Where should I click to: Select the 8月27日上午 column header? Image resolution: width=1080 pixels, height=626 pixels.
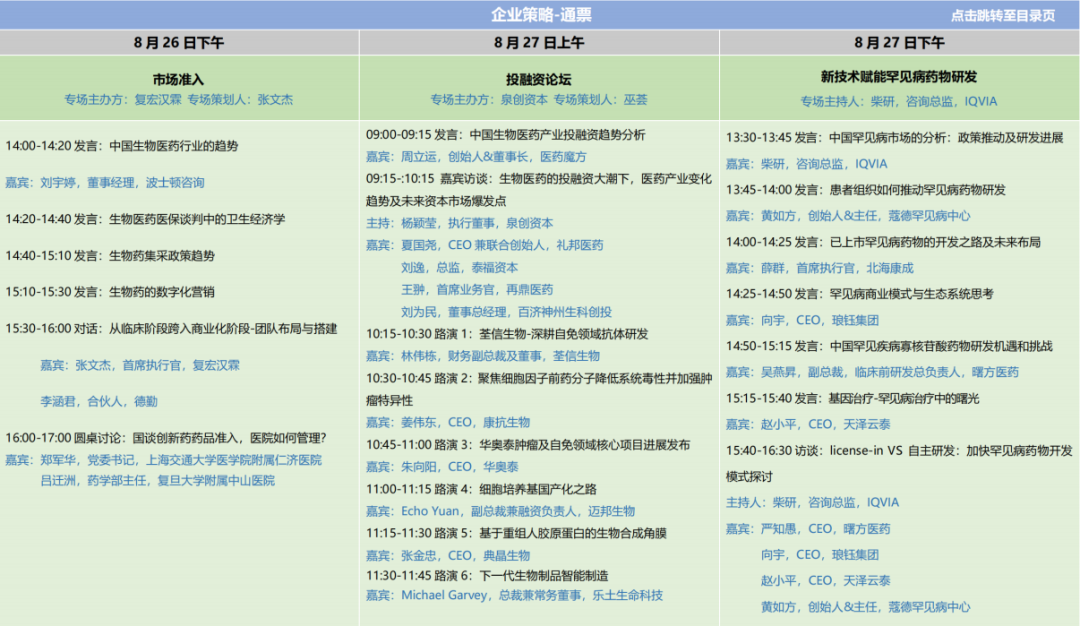point(539,43)
